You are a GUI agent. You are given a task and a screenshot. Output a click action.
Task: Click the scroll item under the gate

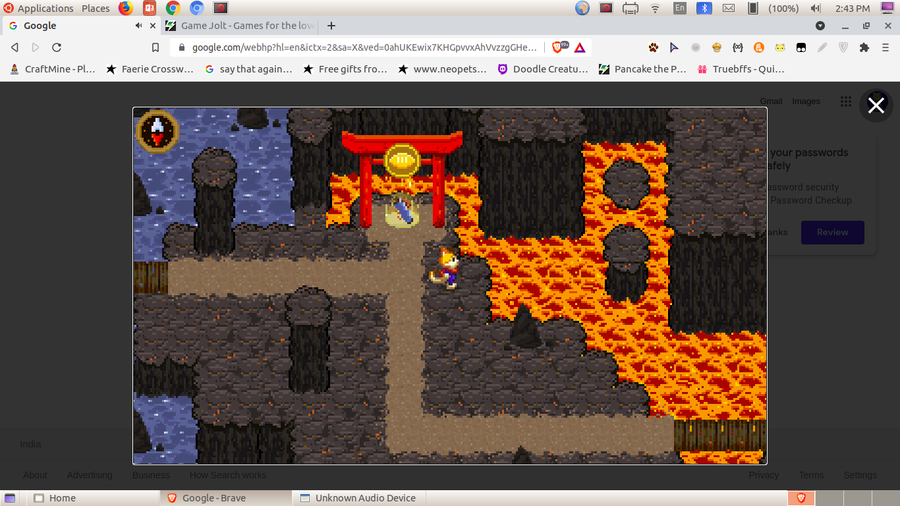(402, 211)
